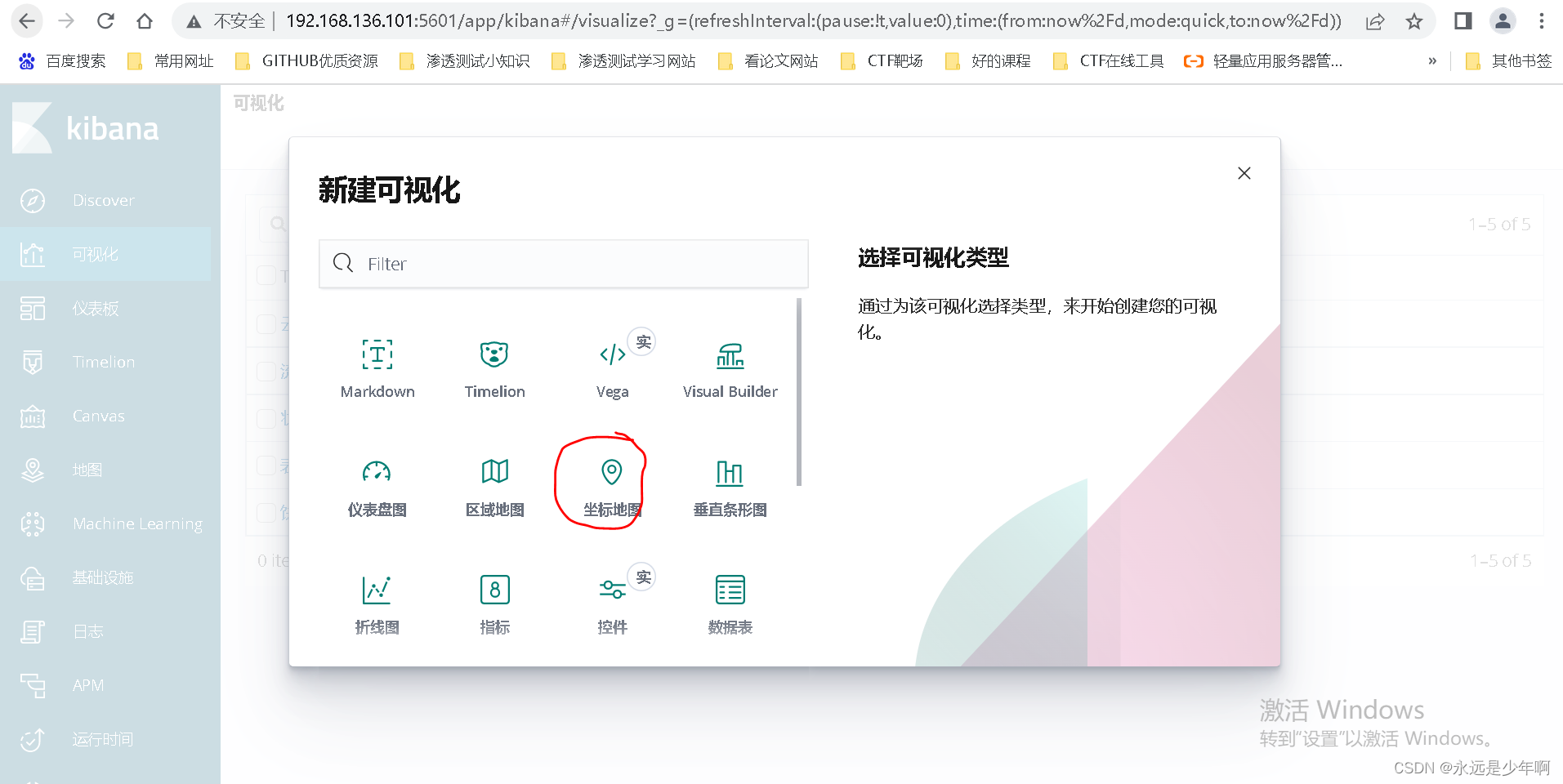The height and width of the screenshot is (784, 1563).
Task: Select the 指标 metric visualization
Action: tap(493, 601)
